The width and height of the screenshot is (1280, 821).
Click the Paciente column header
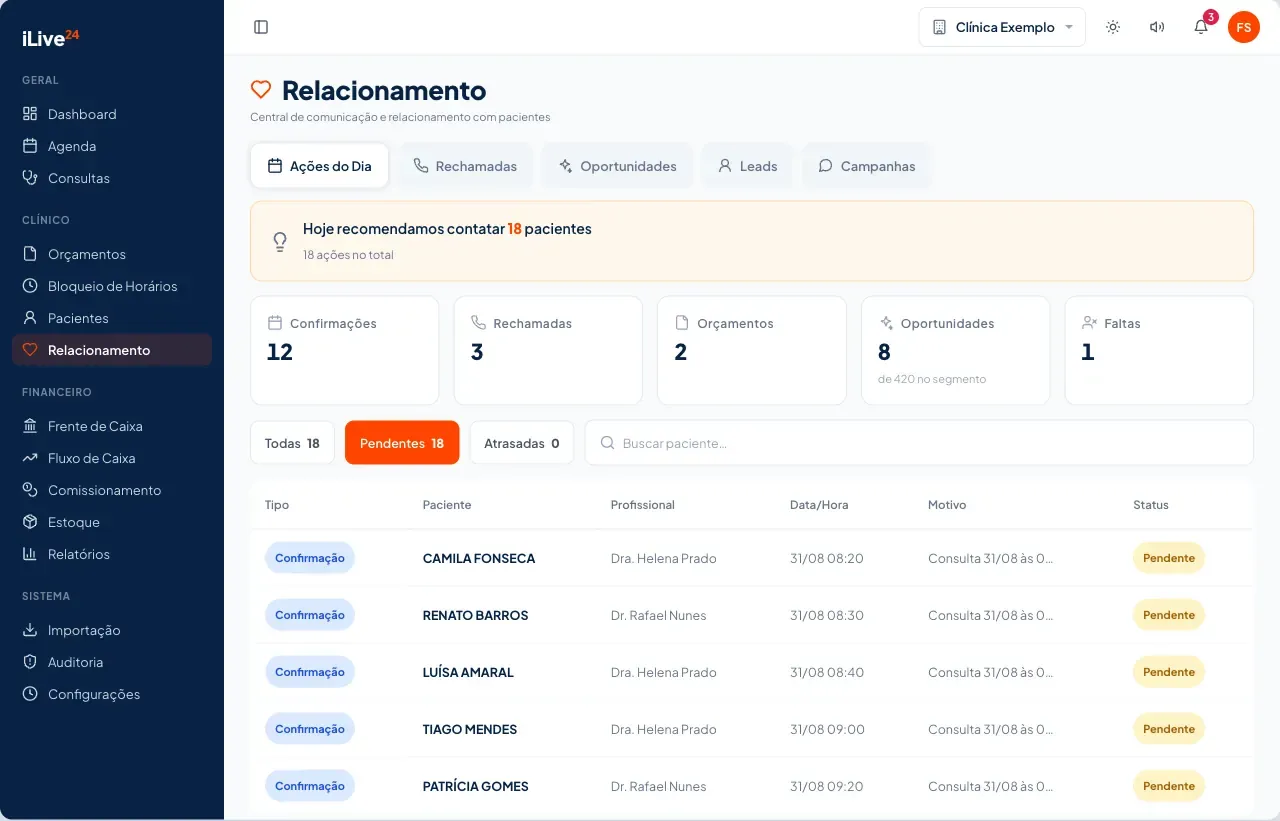(x=447, y=505)
